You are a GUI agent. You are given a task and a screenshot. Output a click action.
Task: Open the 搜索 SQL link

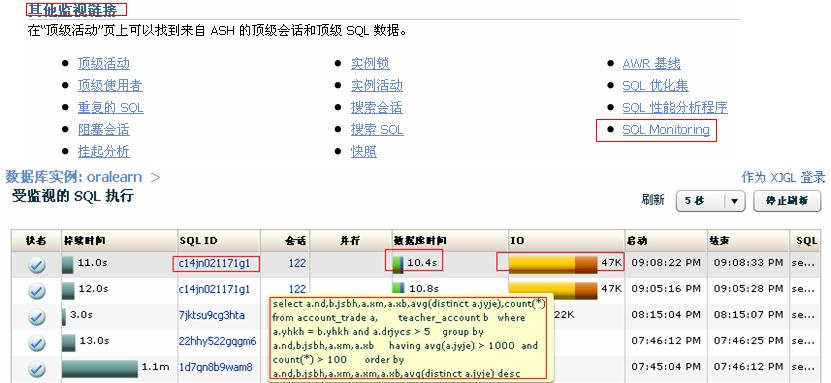[x=377, y=130]
